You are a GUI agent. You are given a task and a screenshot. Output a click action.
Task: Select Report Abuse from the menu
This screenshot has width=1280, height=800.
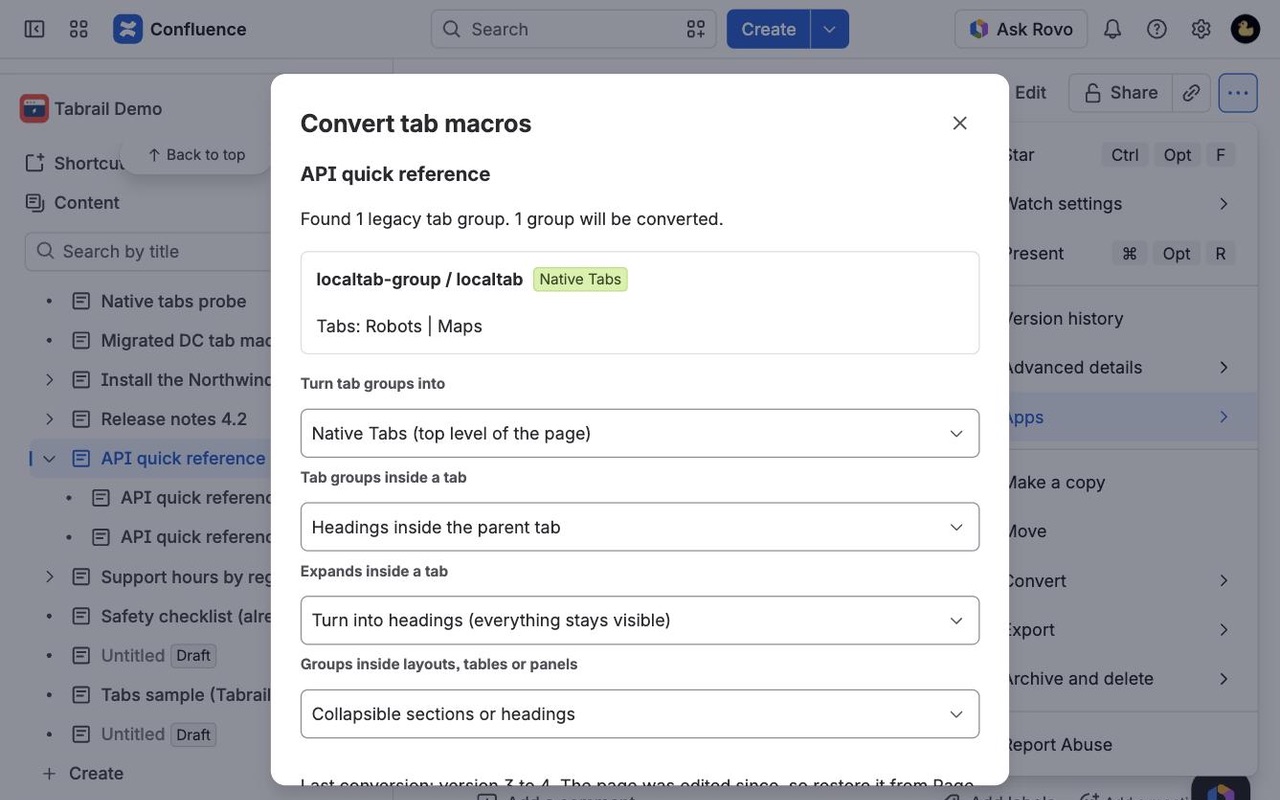click(1132, 744)
